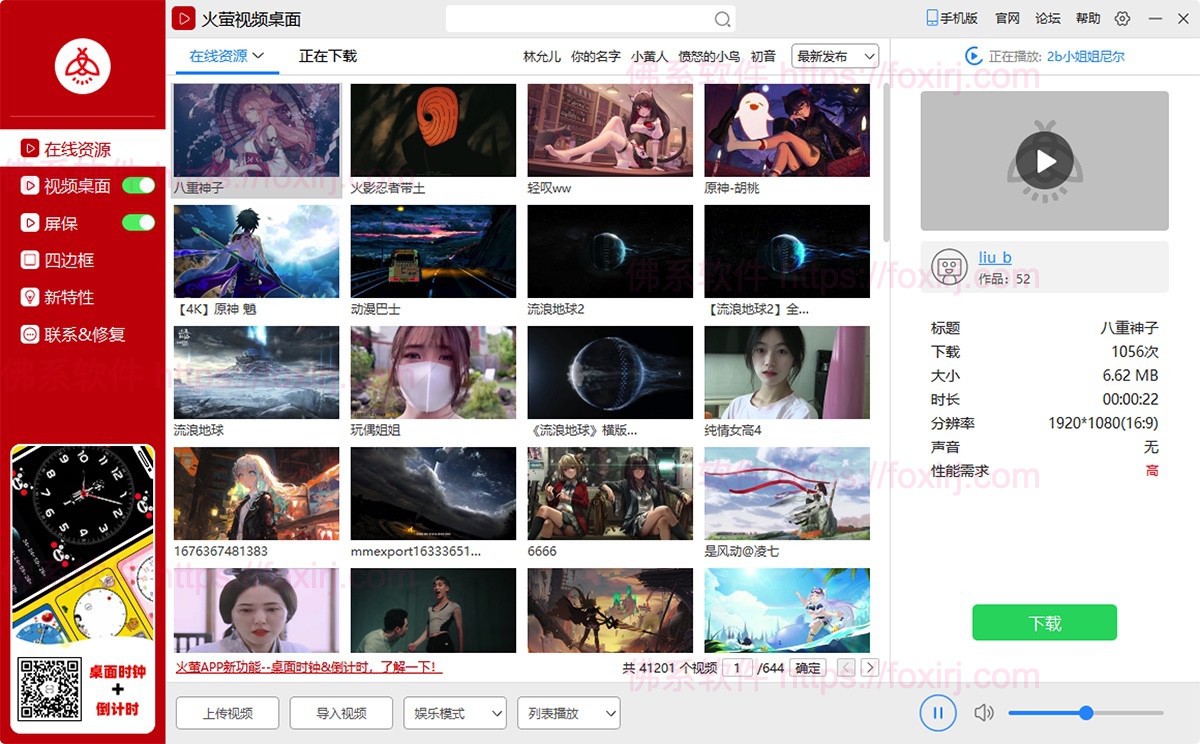The width and height of the screenshot is (1200, 744).
Task: Open the 帮助 help icon
Action: click(x=1087, y=18)
